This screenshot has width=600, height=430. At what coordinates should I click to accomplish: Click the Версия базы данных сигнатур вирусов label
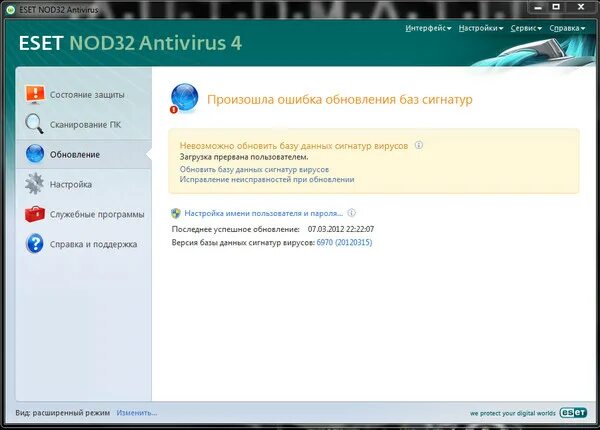243,242
